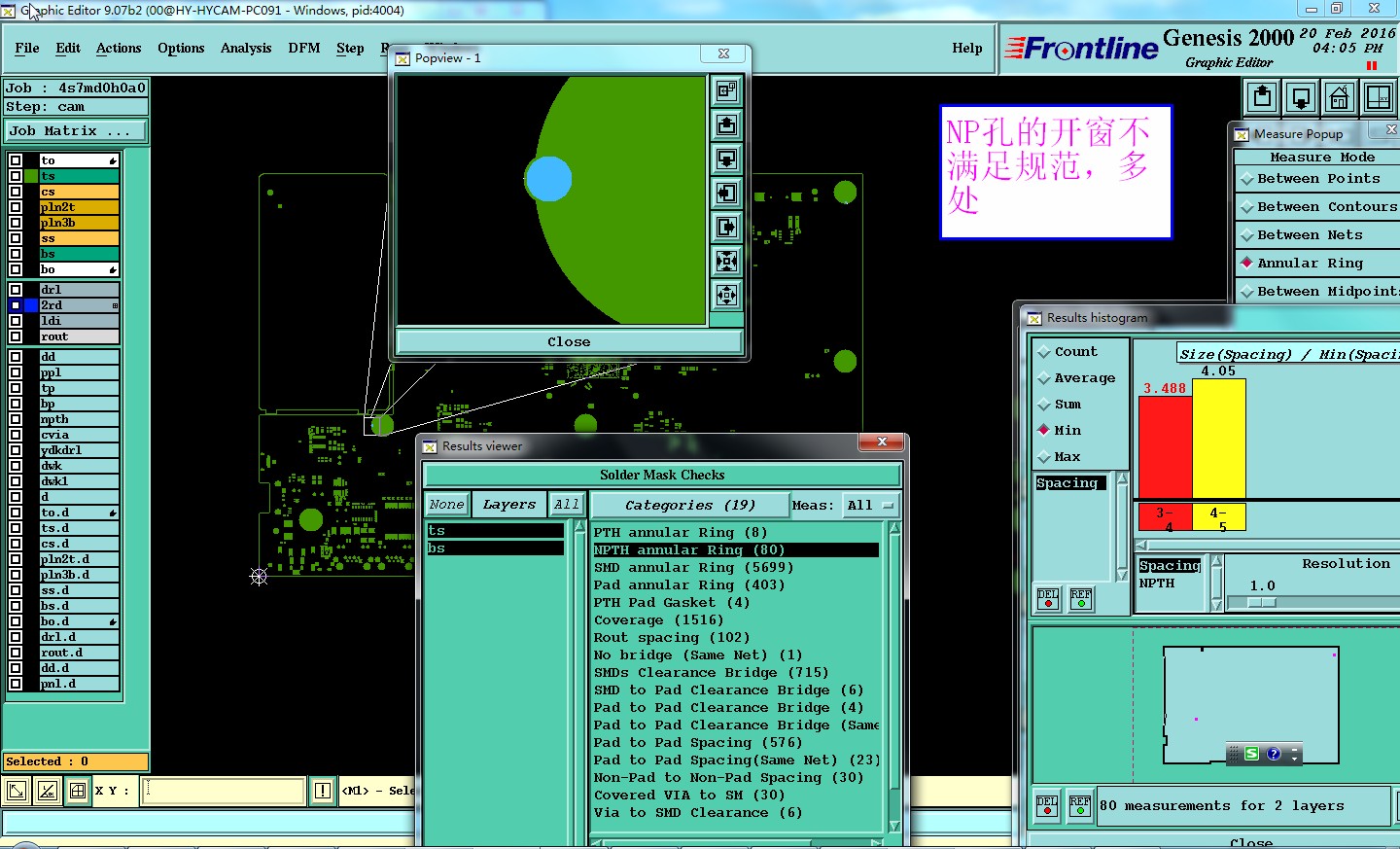The width and height of the screenshot is (1400, 849).
Task: Open the Analysis menu
Action: (x=246, y=48)
